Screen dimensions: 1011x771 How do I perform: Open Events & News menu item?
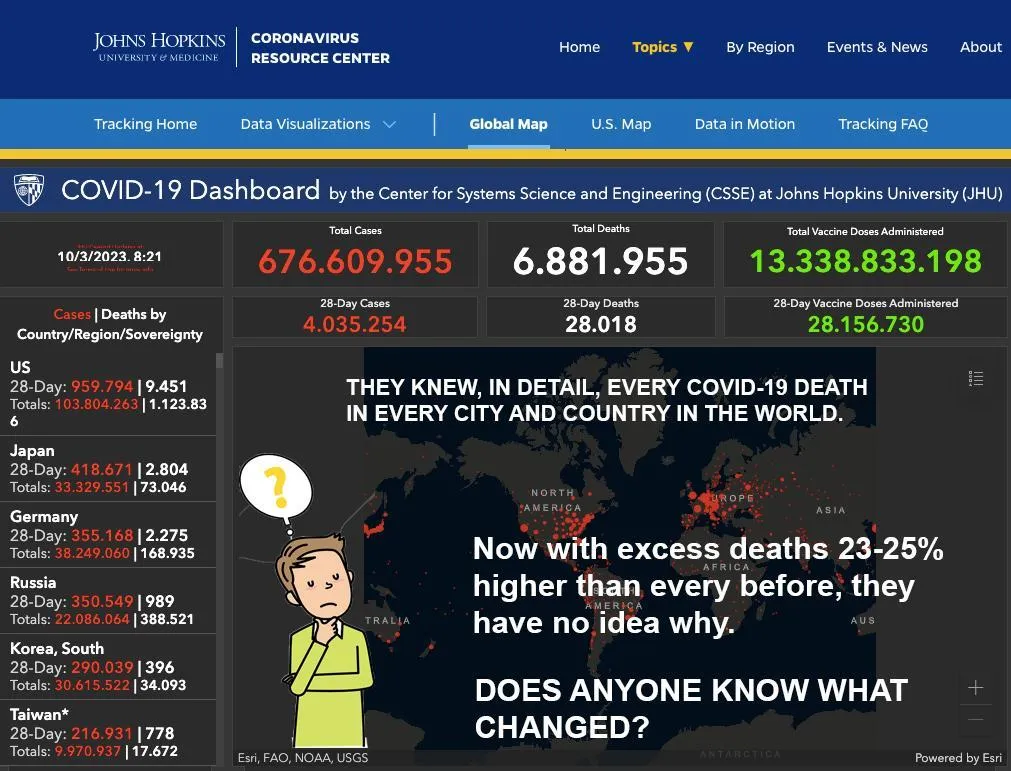pos(877,47)
